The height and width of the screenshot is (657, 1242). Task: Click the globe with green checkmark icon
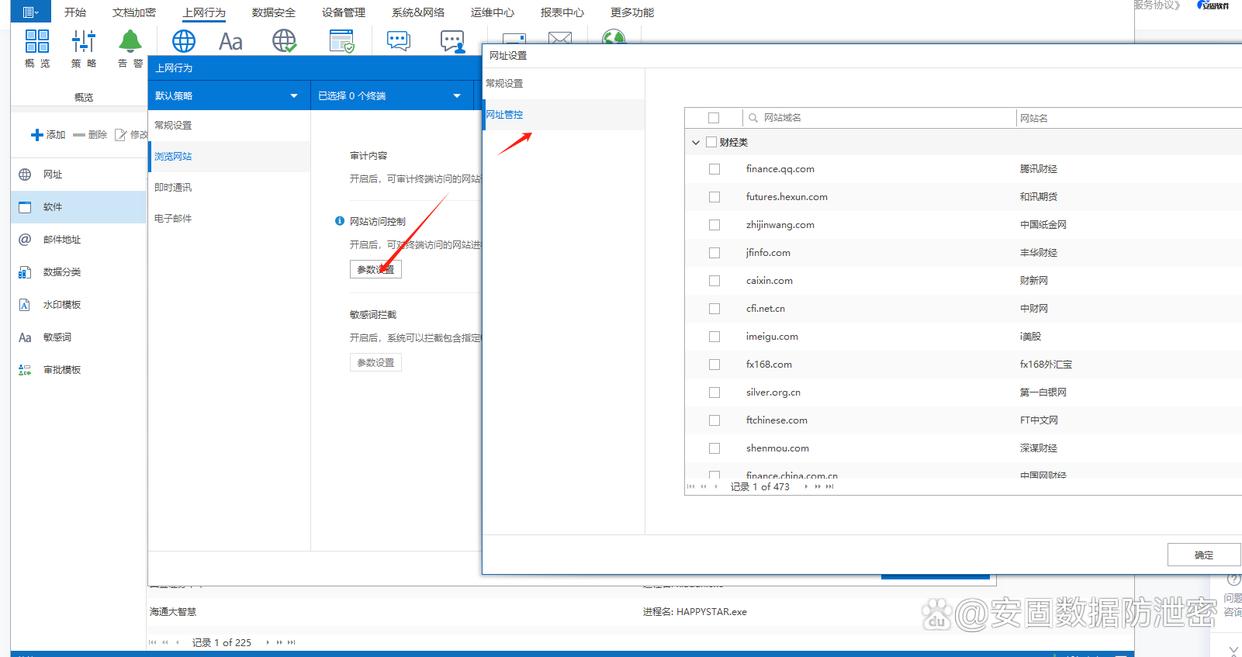click(x=285, y=41)
